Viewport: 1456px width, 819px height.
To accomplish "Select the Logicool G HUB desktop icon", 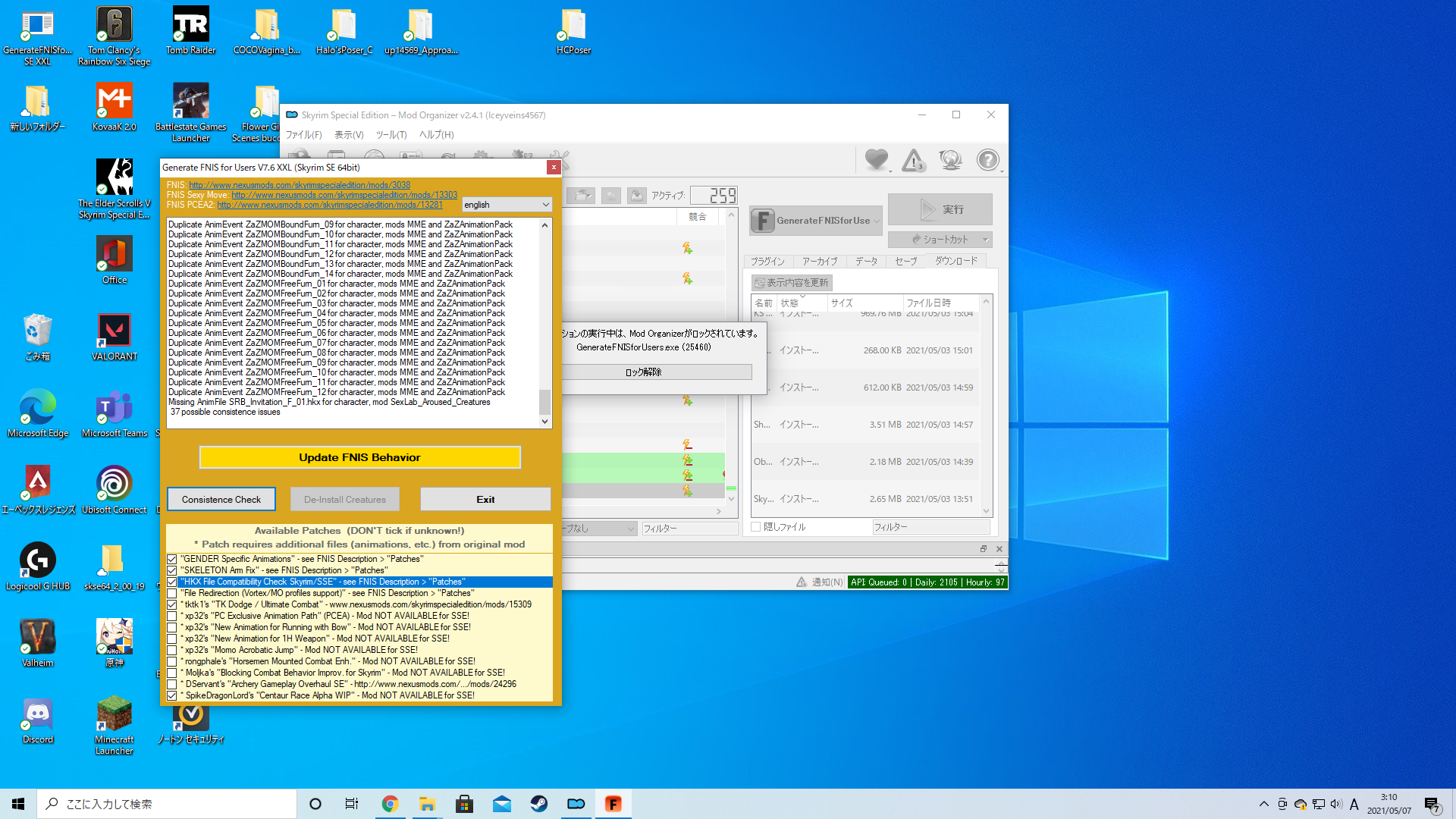I will (x=38, y=566).
